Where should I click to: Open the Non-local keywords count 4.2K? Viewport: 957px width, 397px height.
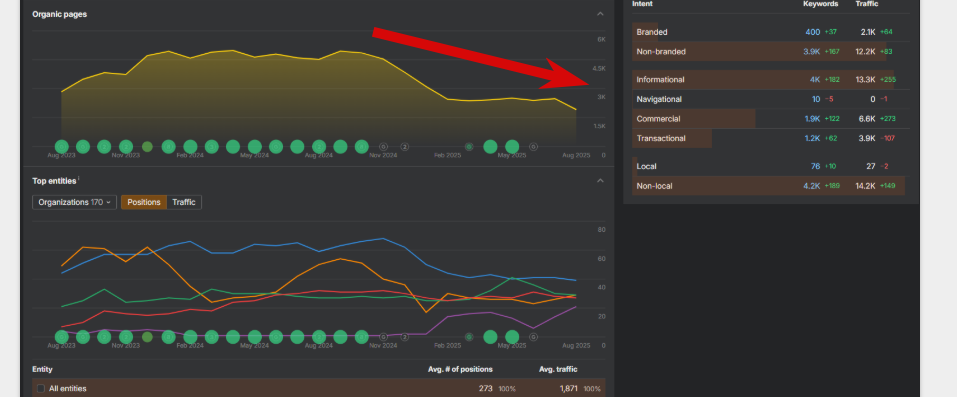click(812, 186)
